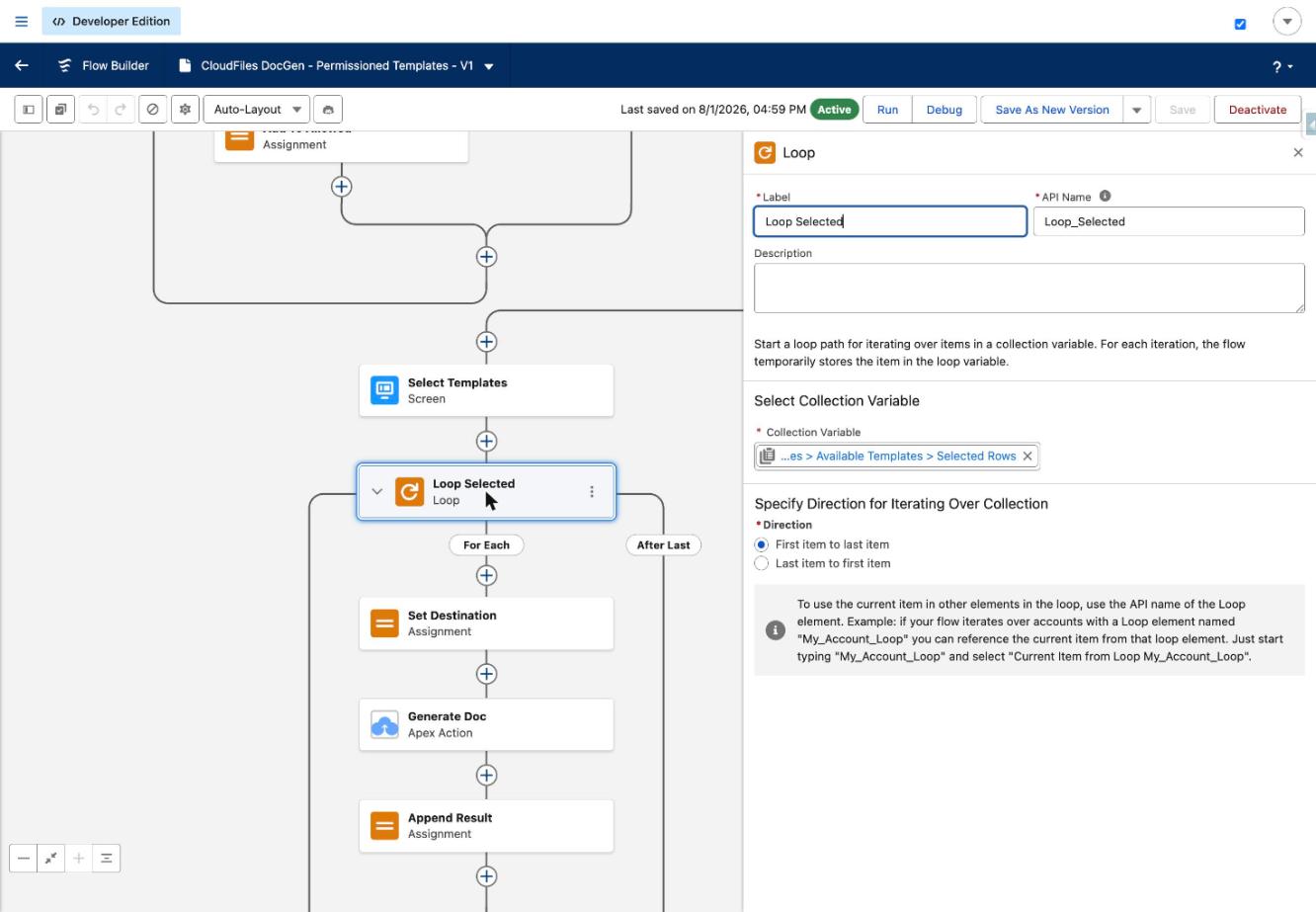
Task: Click the orange Loop icon in panel header
Action: click(x=765, y=152)
